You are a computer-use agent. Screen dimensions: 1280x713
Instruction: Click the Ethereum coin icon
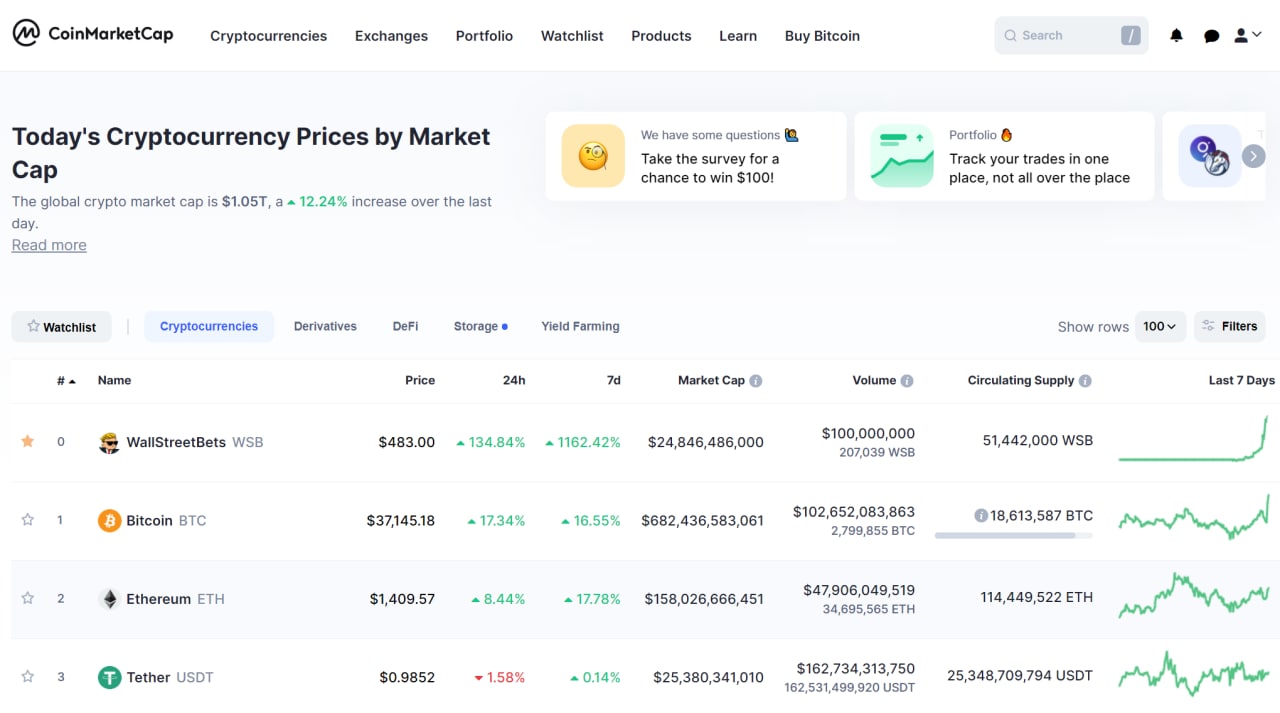[109, 599]
